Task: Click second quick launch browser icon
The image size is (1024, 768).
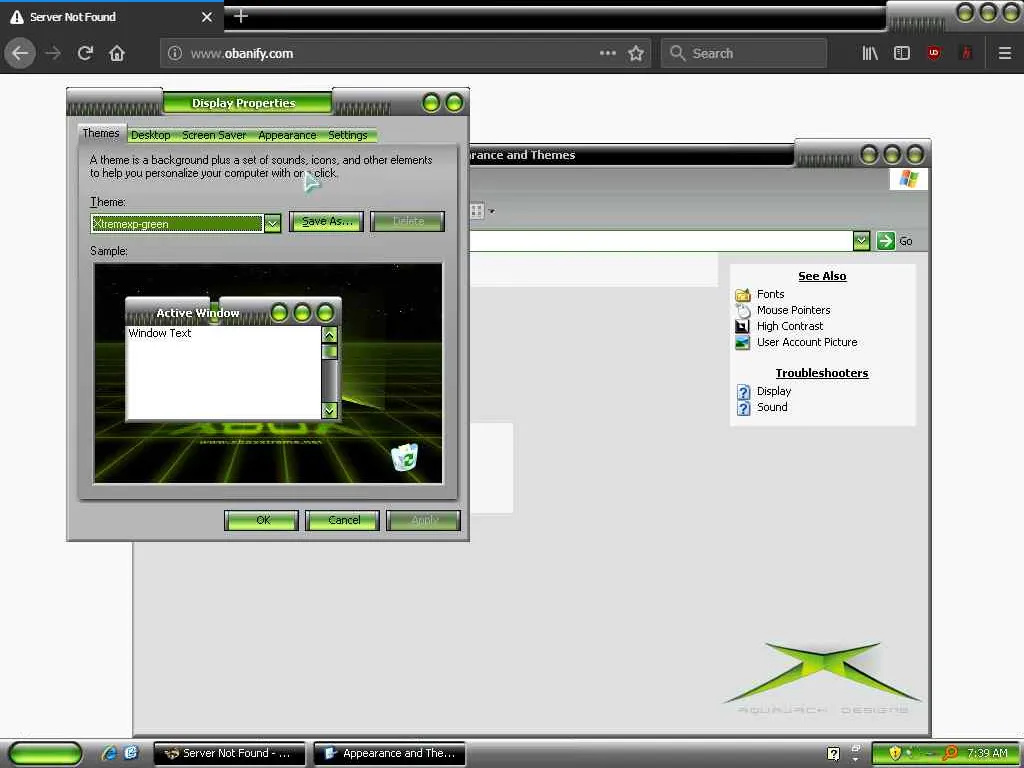Action: [131, 753]
